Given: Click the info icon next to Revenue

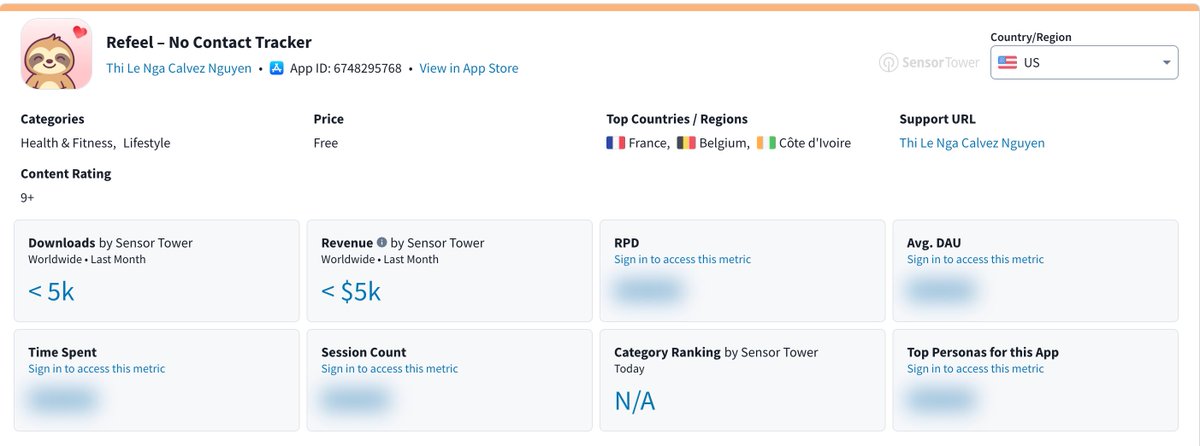Looking at the screenshot, I should [381, 243].
